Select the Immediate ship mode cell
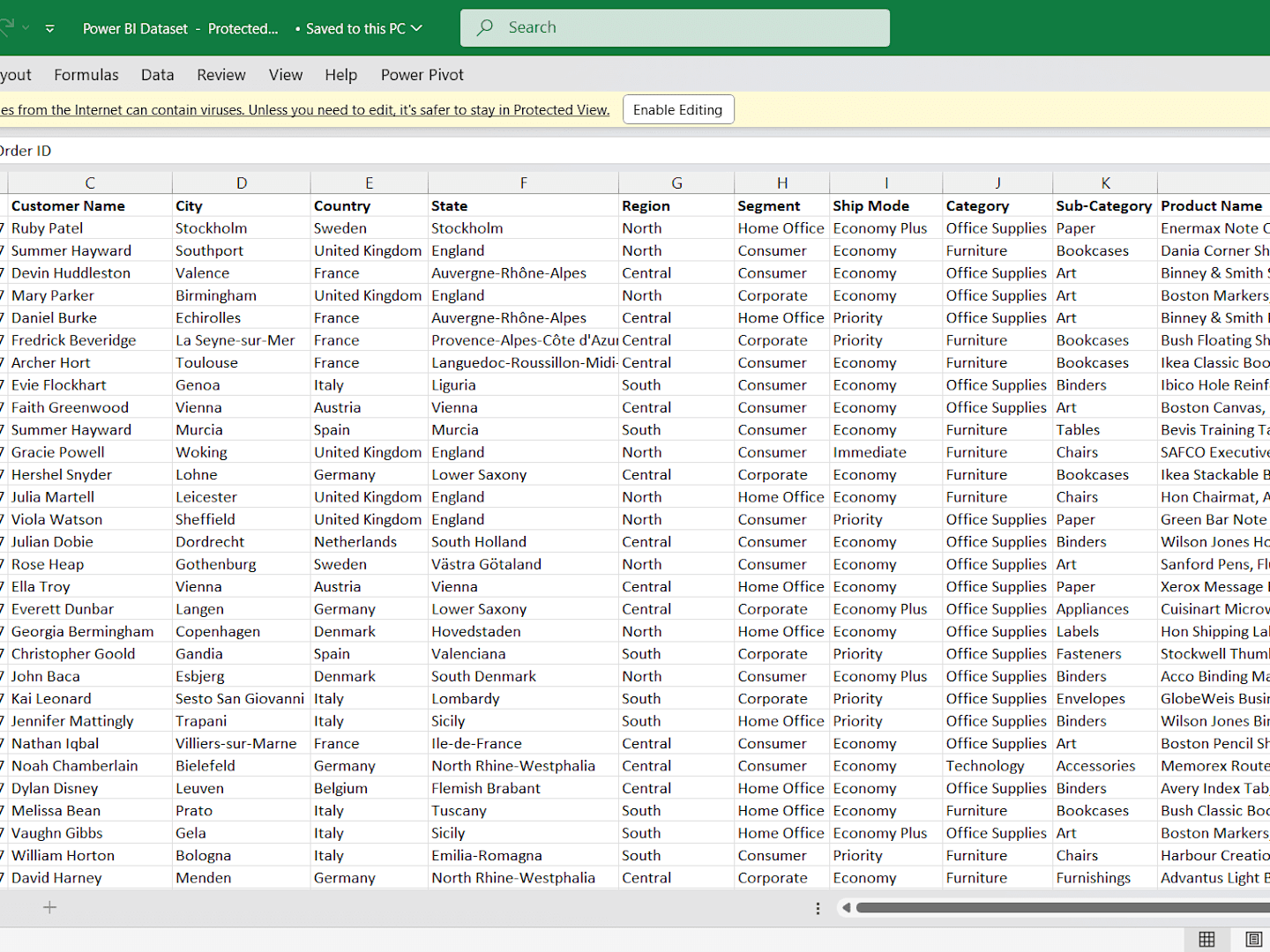 (886, 452)
